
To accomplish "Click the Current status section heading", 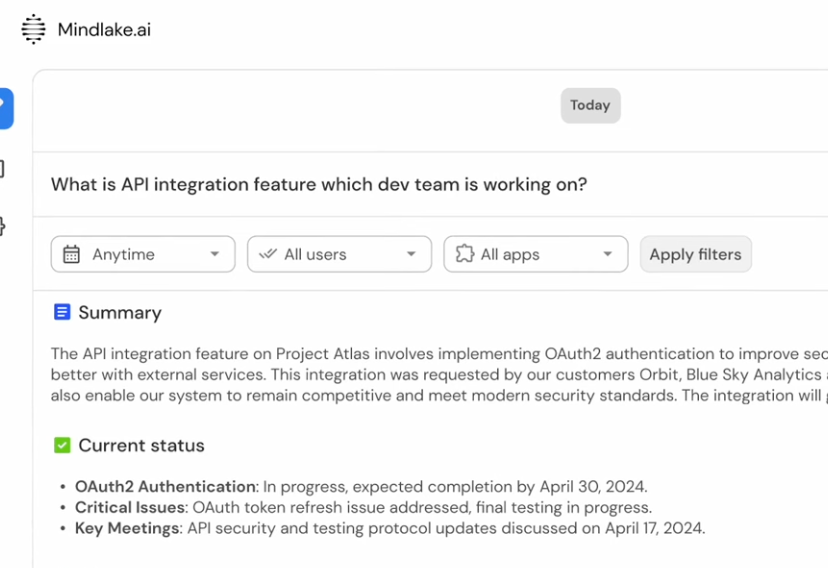I will click(141, 446).
